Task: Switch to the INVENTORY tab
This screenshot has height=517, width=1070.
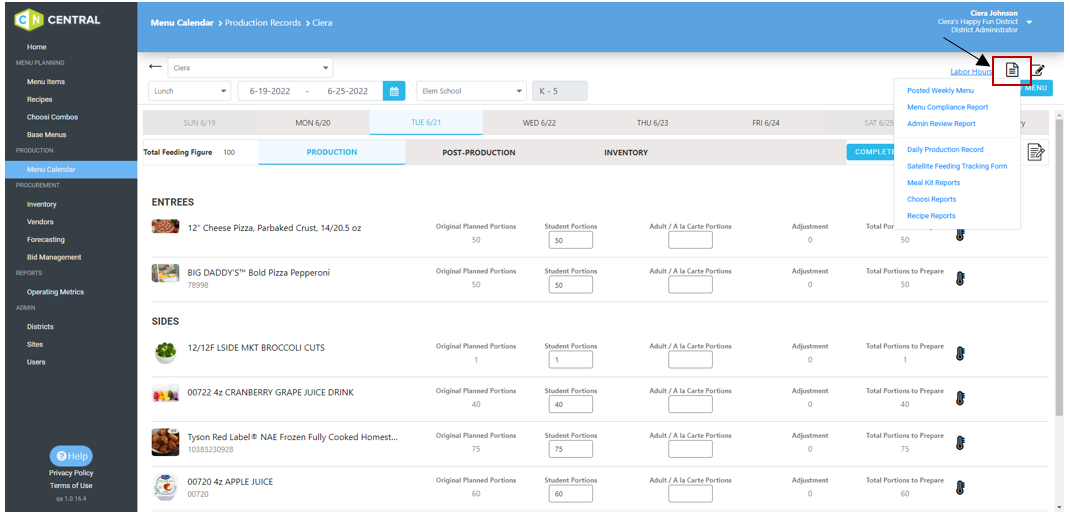Action: click(x=626, y=152)
